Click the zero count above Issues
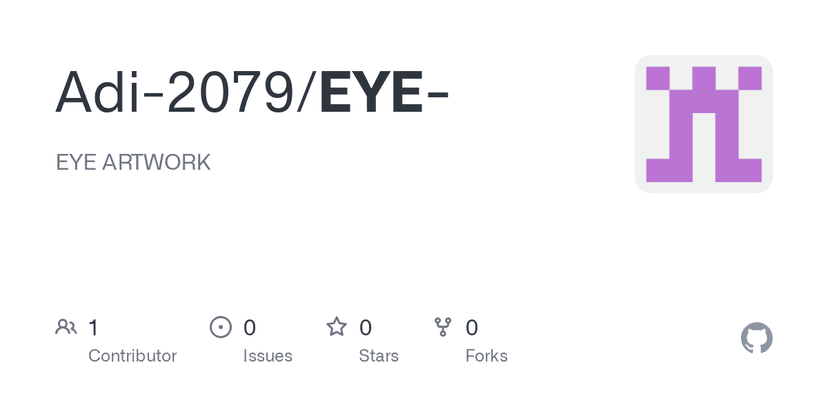This screenshot has height=414, width=828. pos(250,327)
